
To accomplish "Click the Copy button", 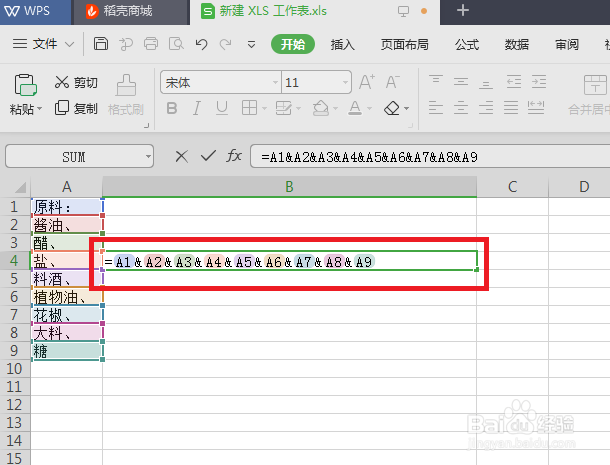I will pos(76,108).
